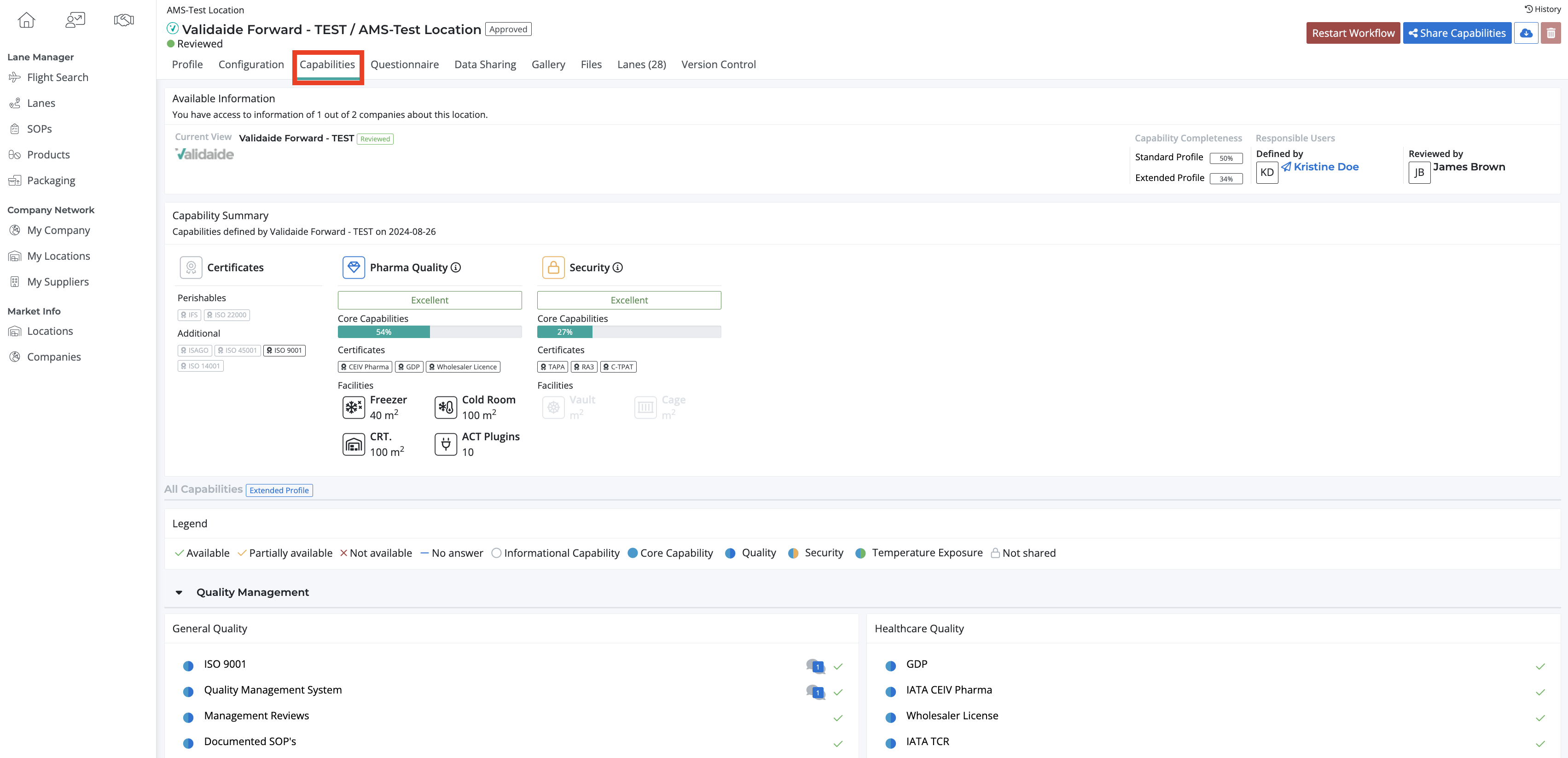Image resolution: width=1568 pixels, height=758 pixels.
Task: Click the Security padlock icon
Action: pyautogui.click(x=553, y=267)
